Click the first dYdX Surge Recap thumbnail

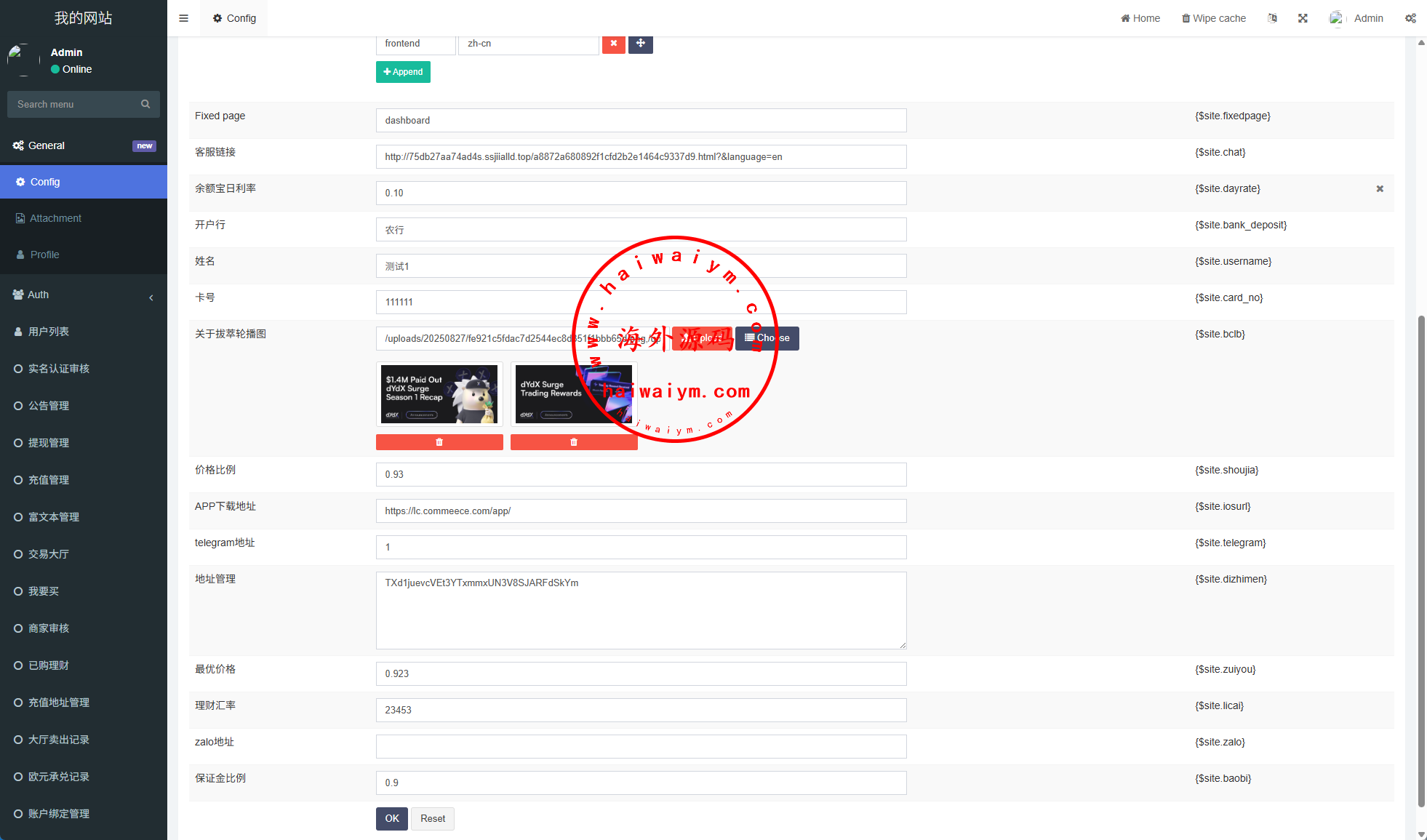(x=439, y=394)
